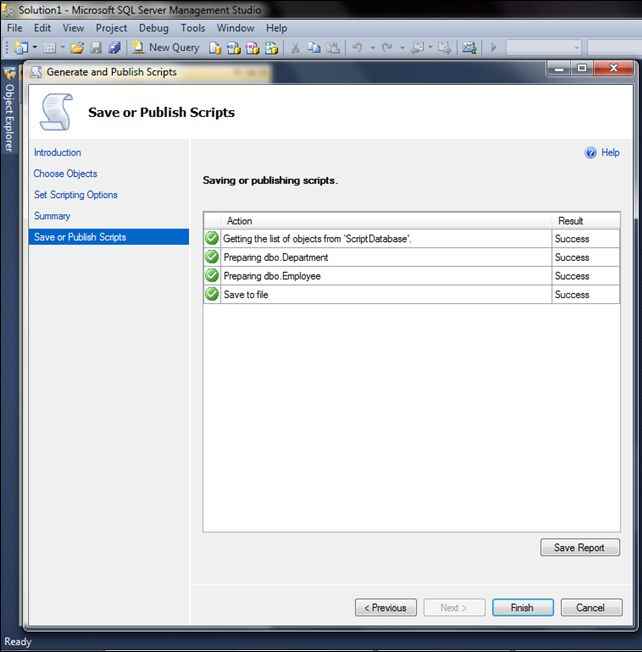Select the 'Getting the list of objects' row
The image size is (642, 652).
(411, 239)
